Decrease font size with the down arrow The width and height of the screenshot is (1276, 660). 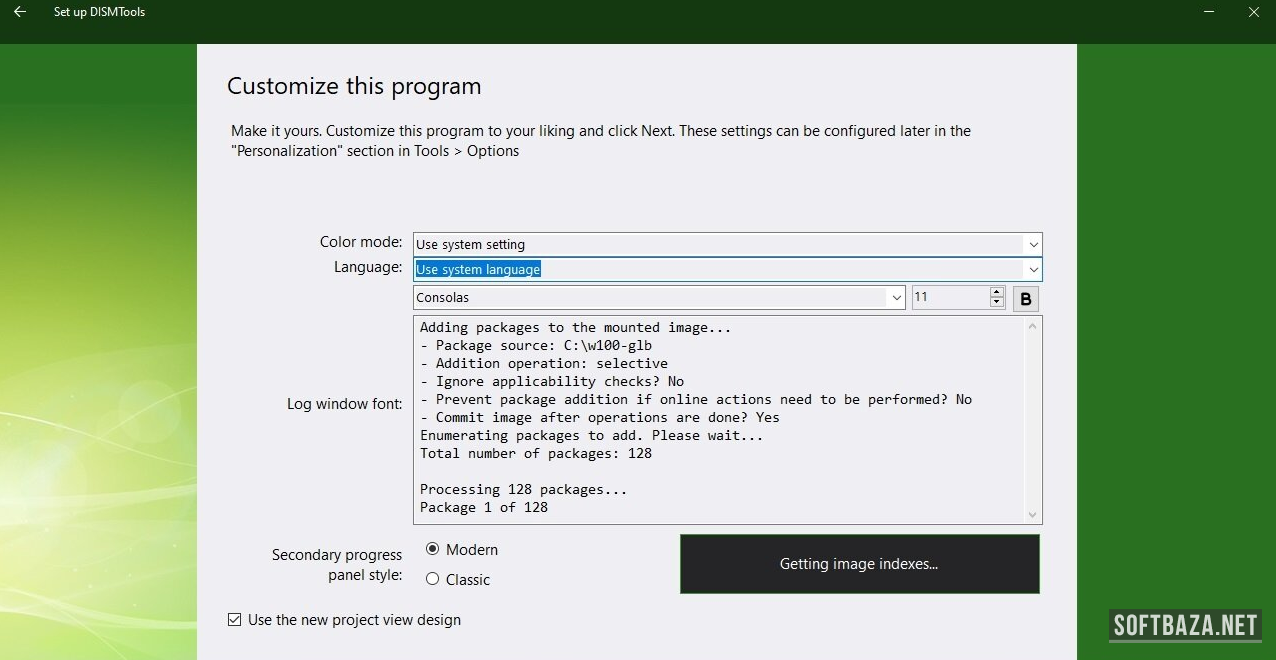996,302
